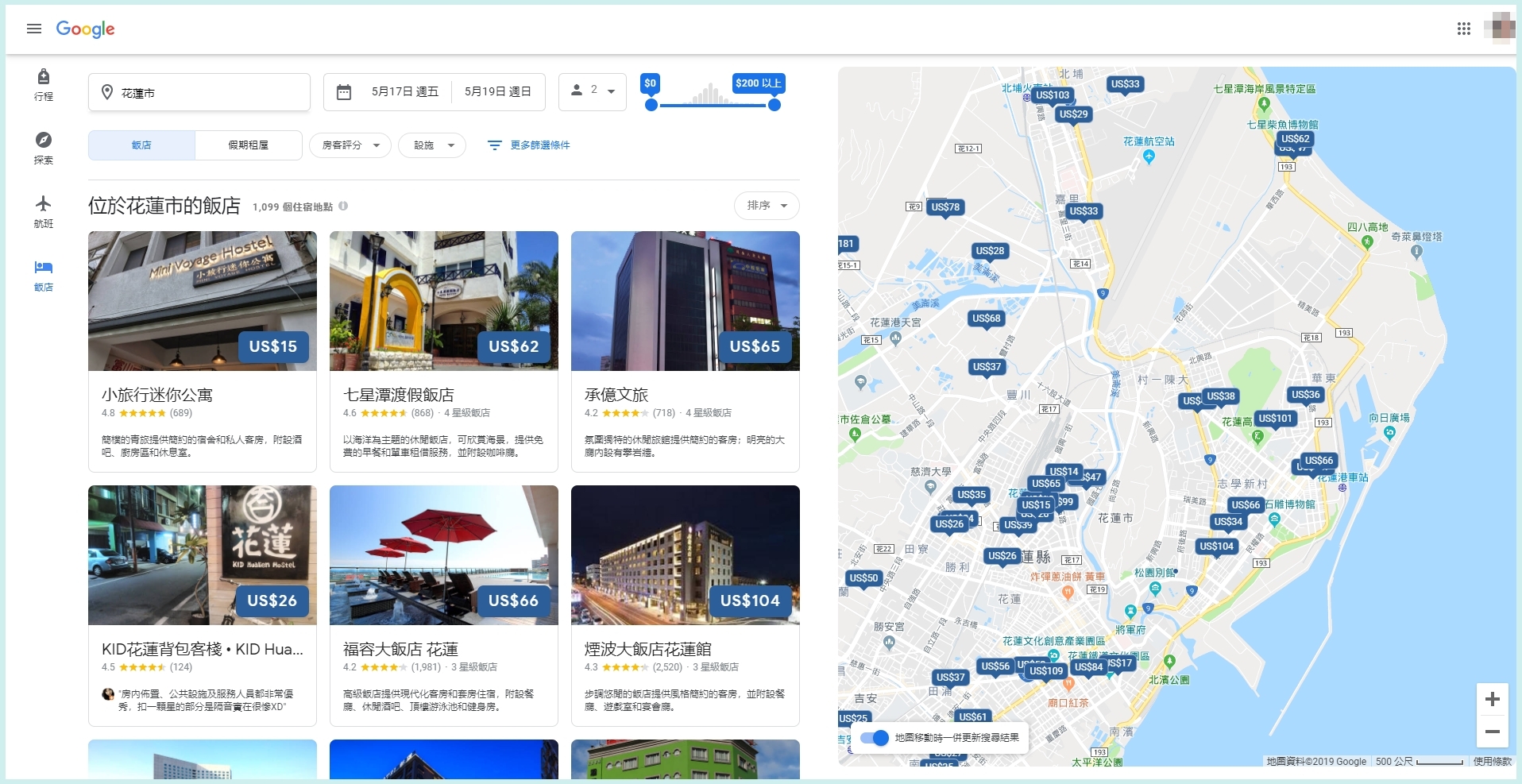Viewport: 1522px width, 784px height.
Task: Open the 排序 sort dropdown
Action: tap(767, 206)
